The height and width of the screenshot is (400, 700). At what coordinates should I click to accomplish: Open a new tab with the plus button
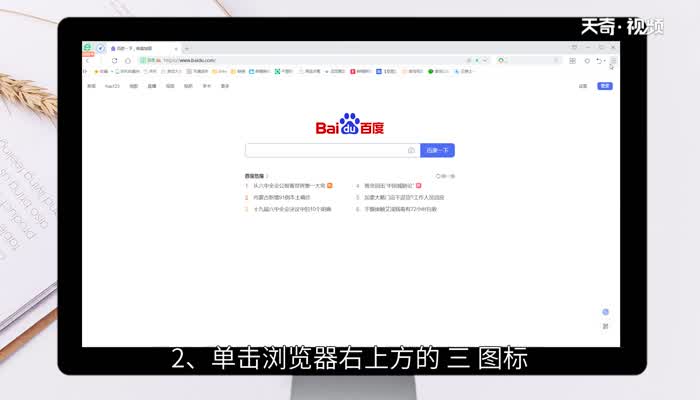pos(187,48)
